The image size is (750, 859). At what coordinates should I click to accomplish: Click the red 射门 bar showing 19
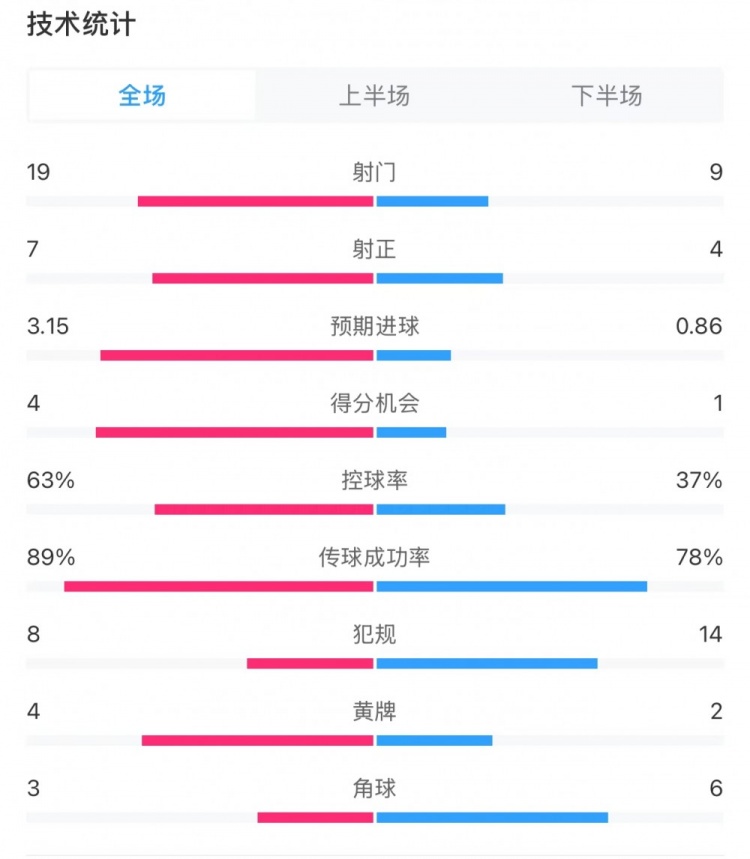(255, 201)
